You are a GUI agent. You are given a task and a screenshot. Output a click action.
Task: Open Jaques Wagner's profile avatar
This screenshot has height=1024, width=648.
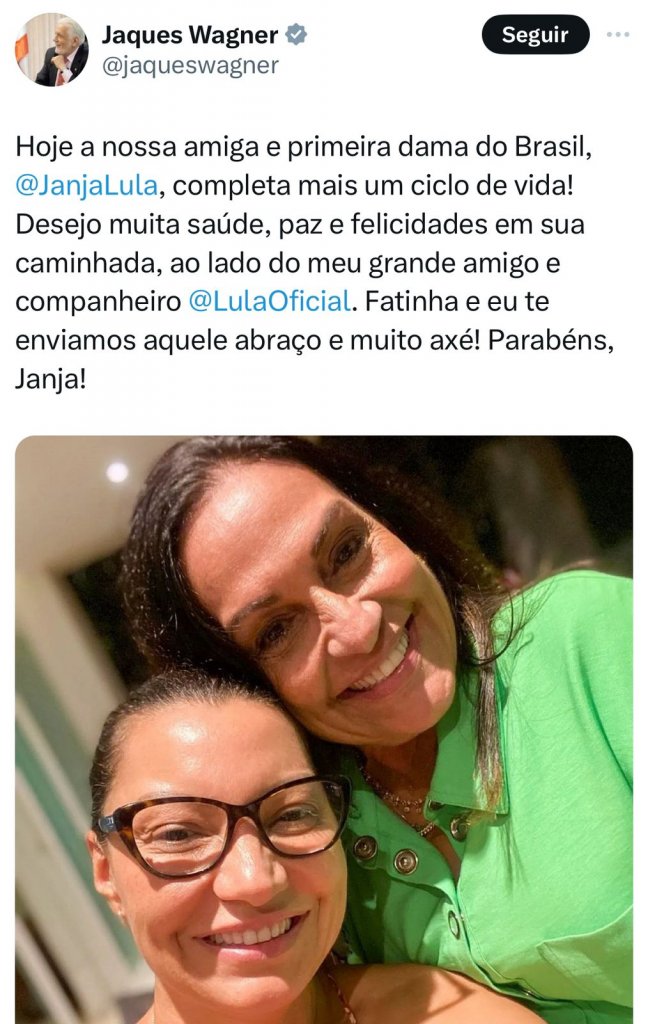(x=52, y=50)
